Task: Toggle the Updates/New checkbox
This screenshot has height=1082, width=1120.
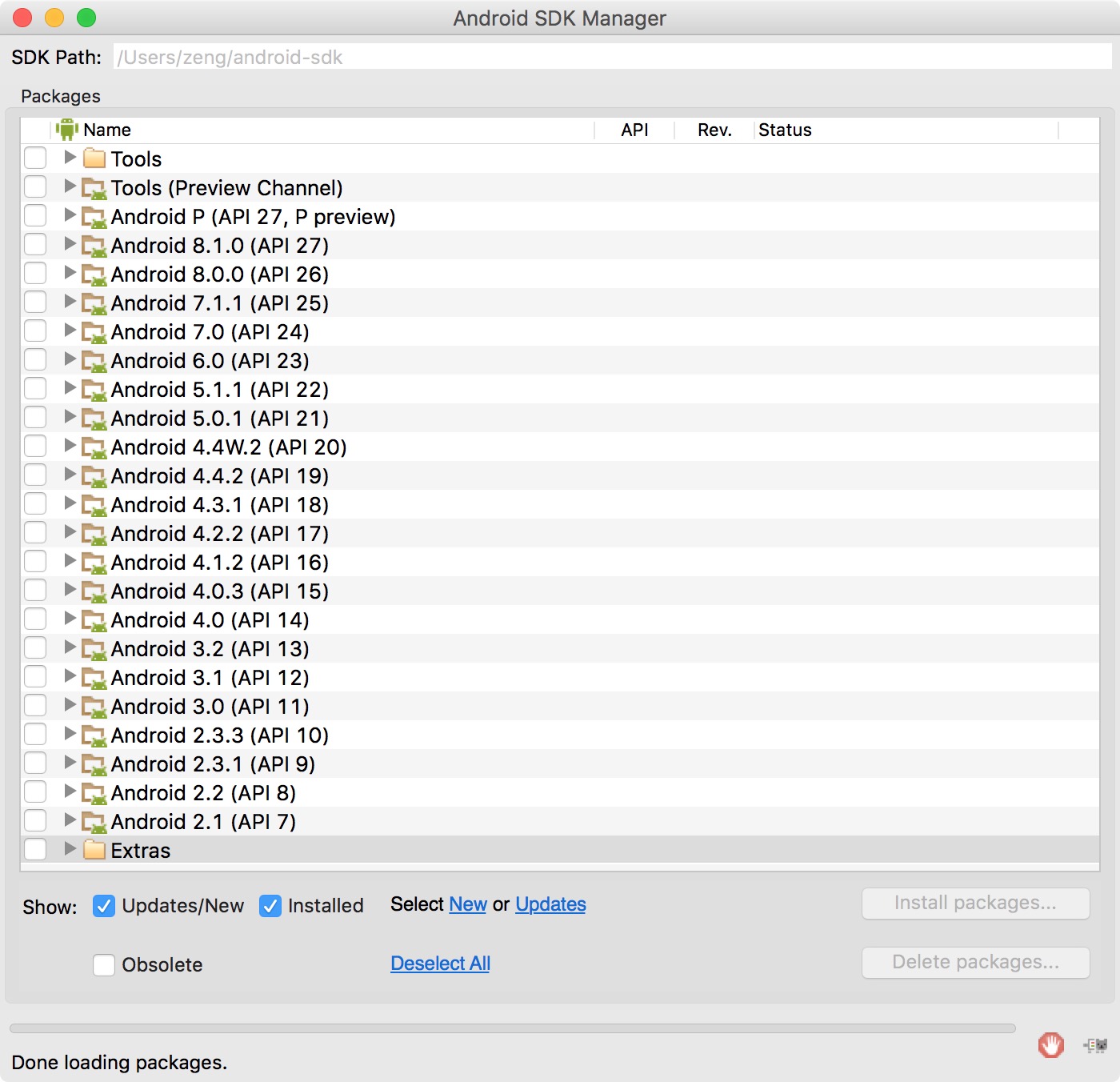Action: 104,906
